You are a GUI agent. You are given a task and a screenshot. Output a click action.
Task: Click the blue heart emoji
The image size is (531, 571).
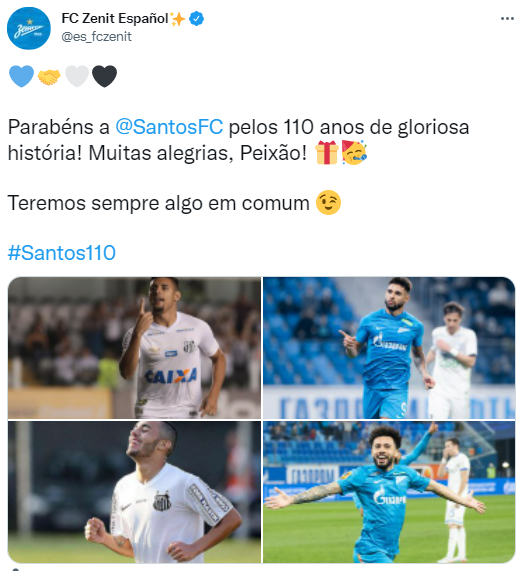(x=21, y=76)
